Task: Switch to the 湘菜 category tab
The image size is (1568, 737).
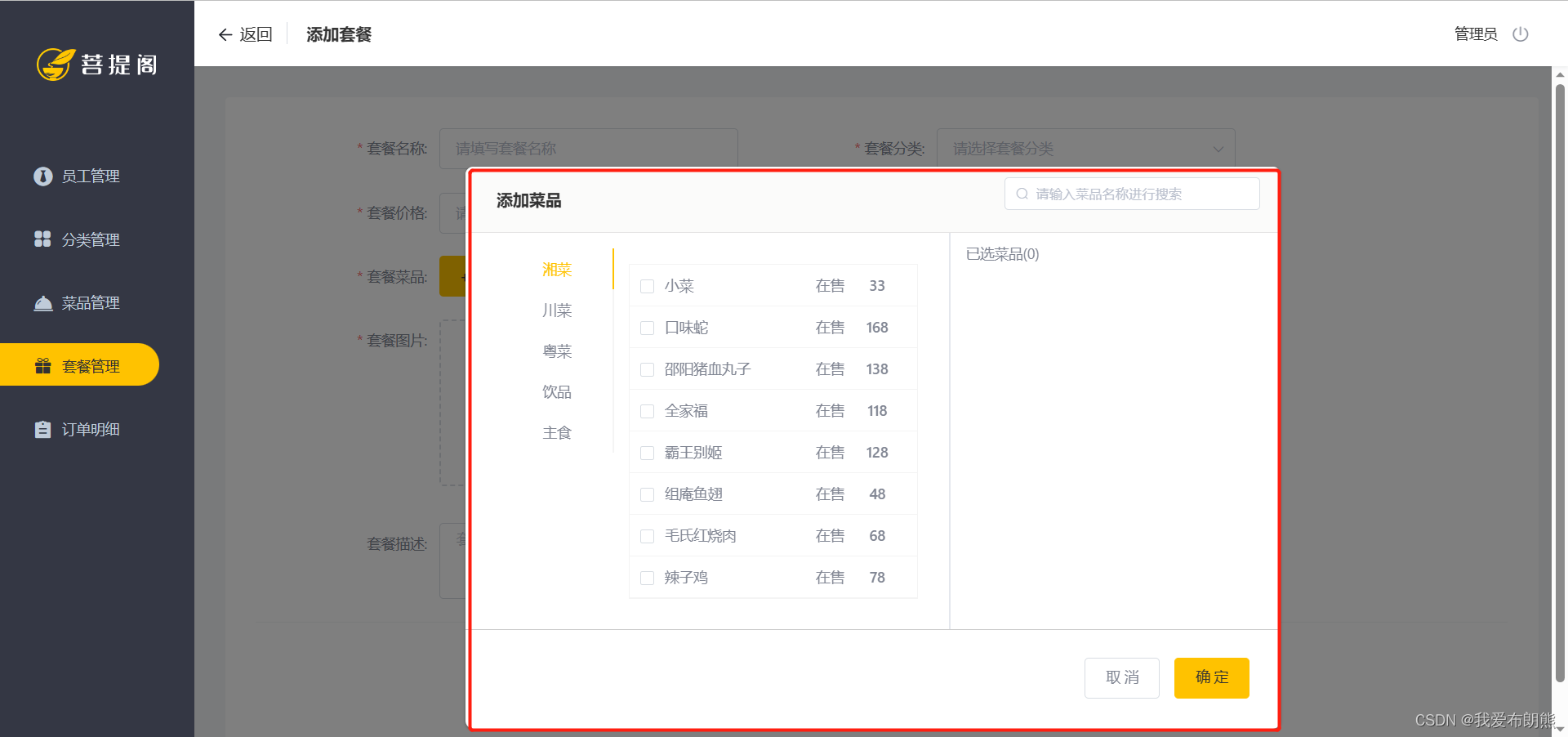Action: point(557,269)
